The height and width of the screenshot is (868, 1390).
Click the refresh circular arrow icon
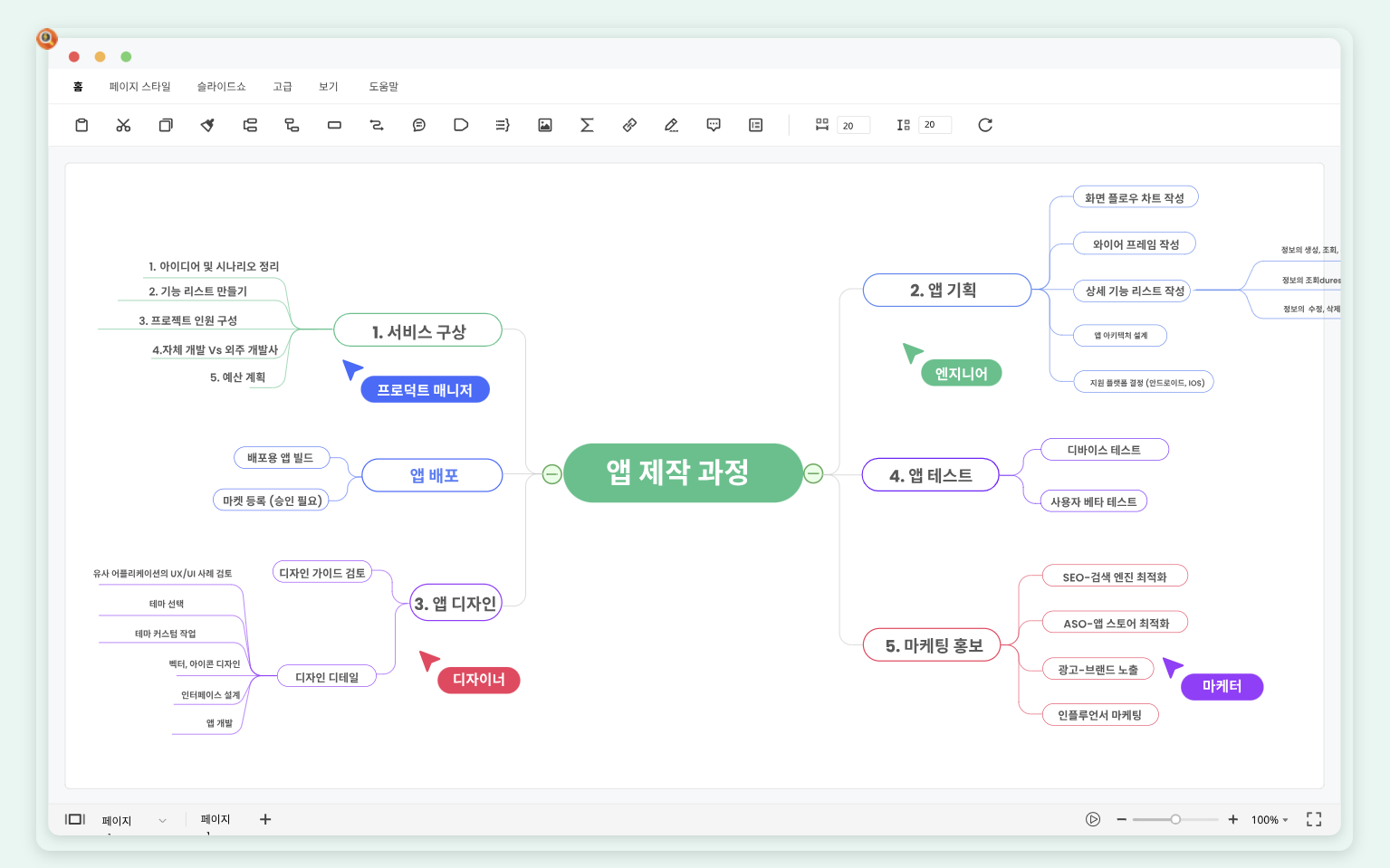985,125
